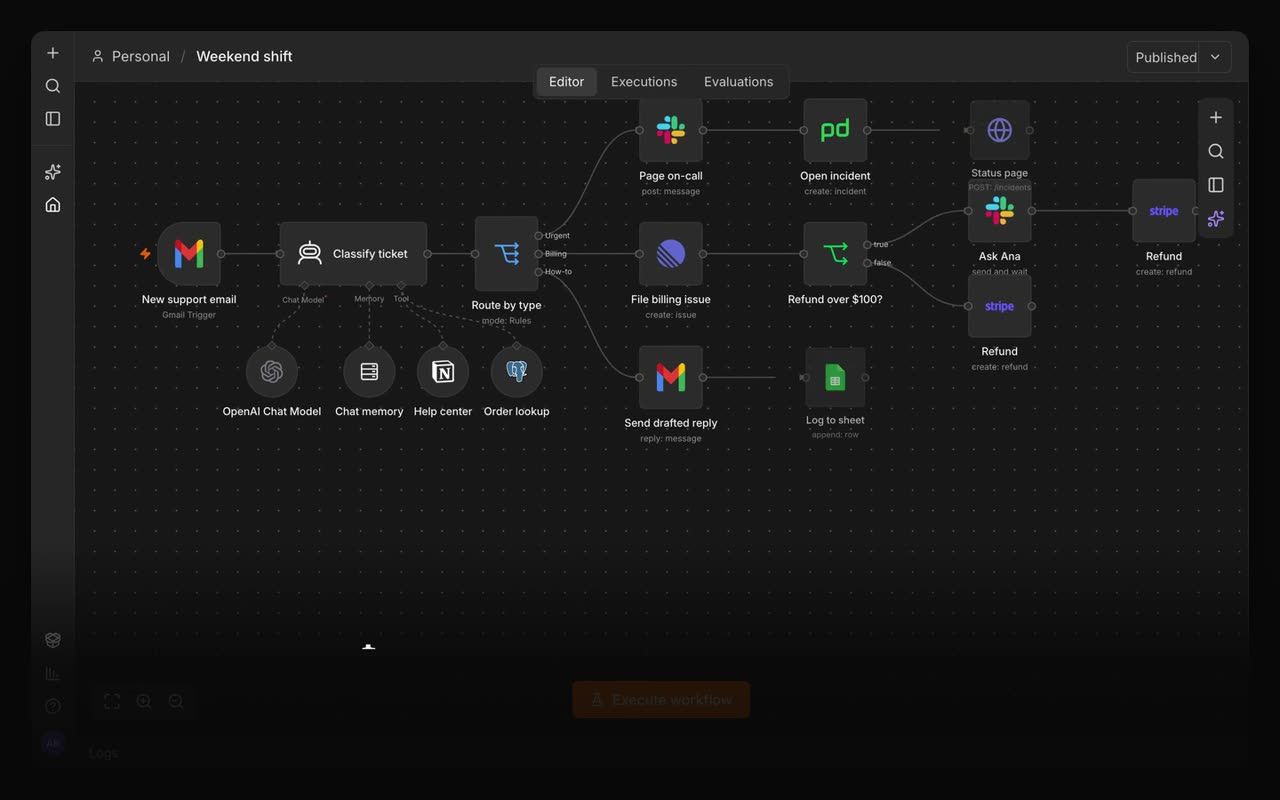Switch to the Executions tab
This screenshot has height=800, width=1280.
(x=644, y=82)
